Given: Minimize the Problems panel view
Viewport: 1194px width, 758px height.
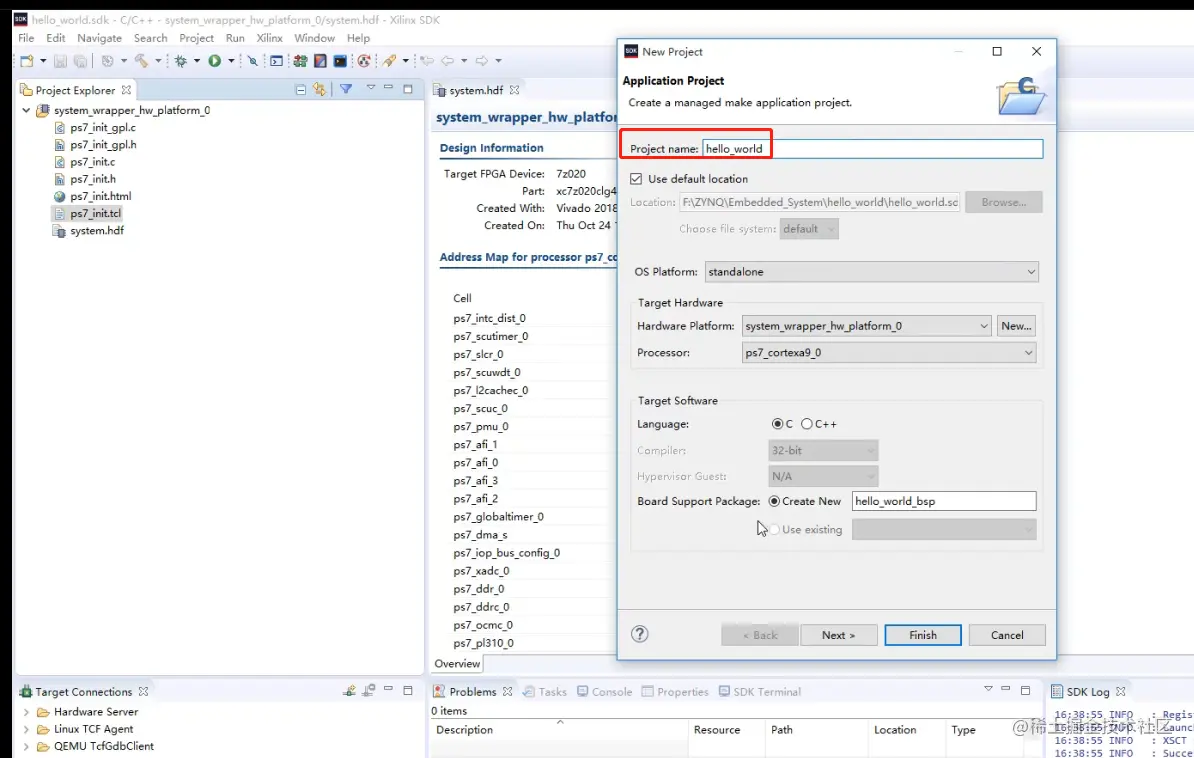Looking at the screenshot, I should [1005, 689].
